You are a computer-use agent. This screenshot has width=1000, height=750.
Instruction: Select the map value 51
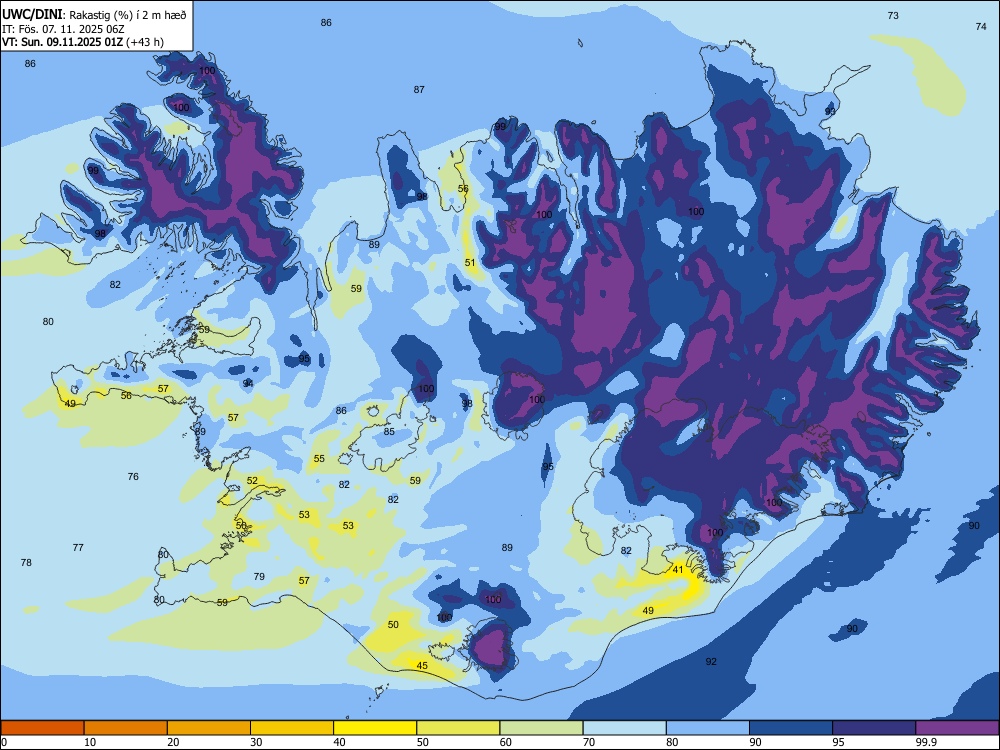[470, 262]
